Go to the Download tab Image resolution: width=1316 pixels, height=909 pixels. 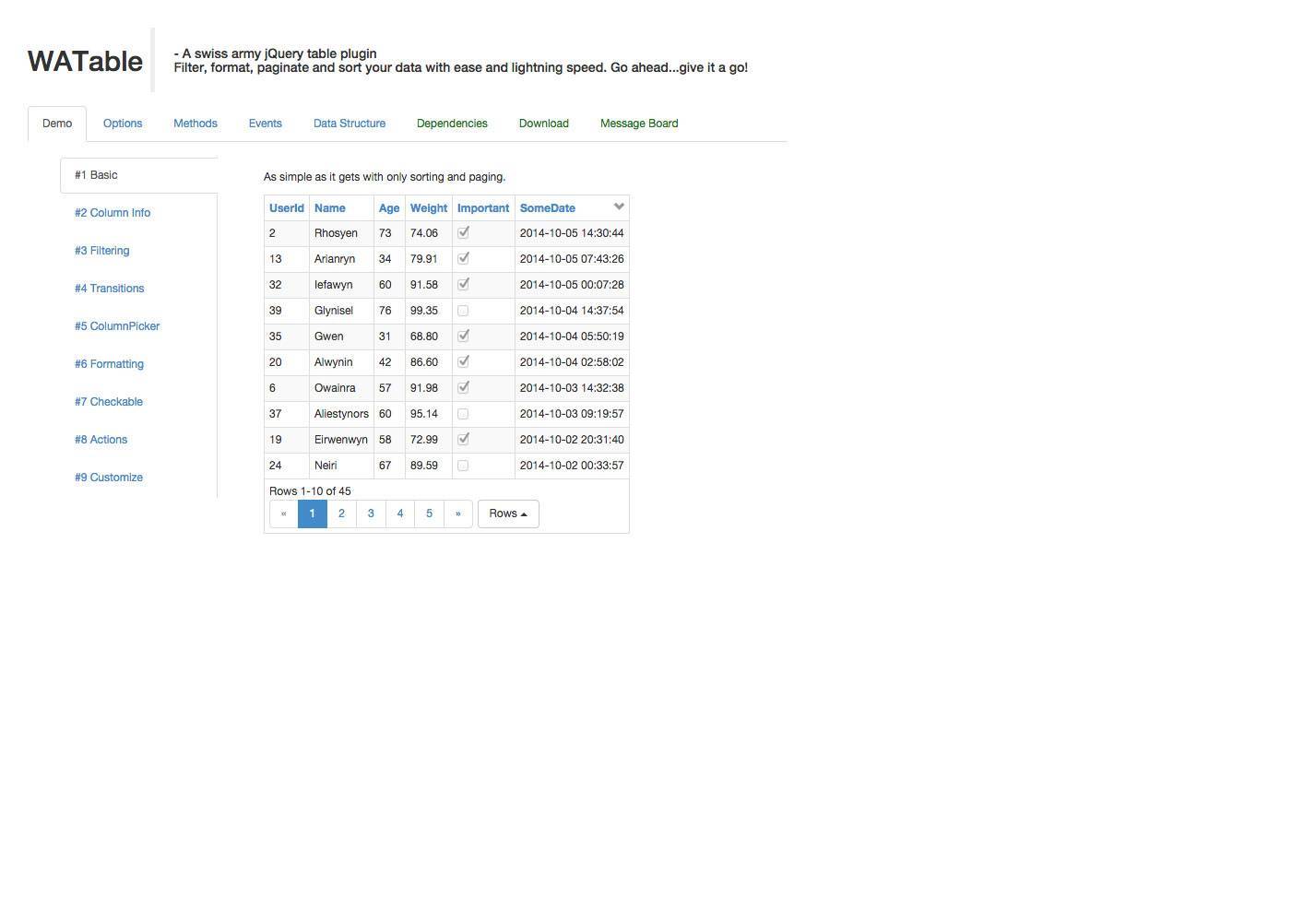click(x=544, y=124)
